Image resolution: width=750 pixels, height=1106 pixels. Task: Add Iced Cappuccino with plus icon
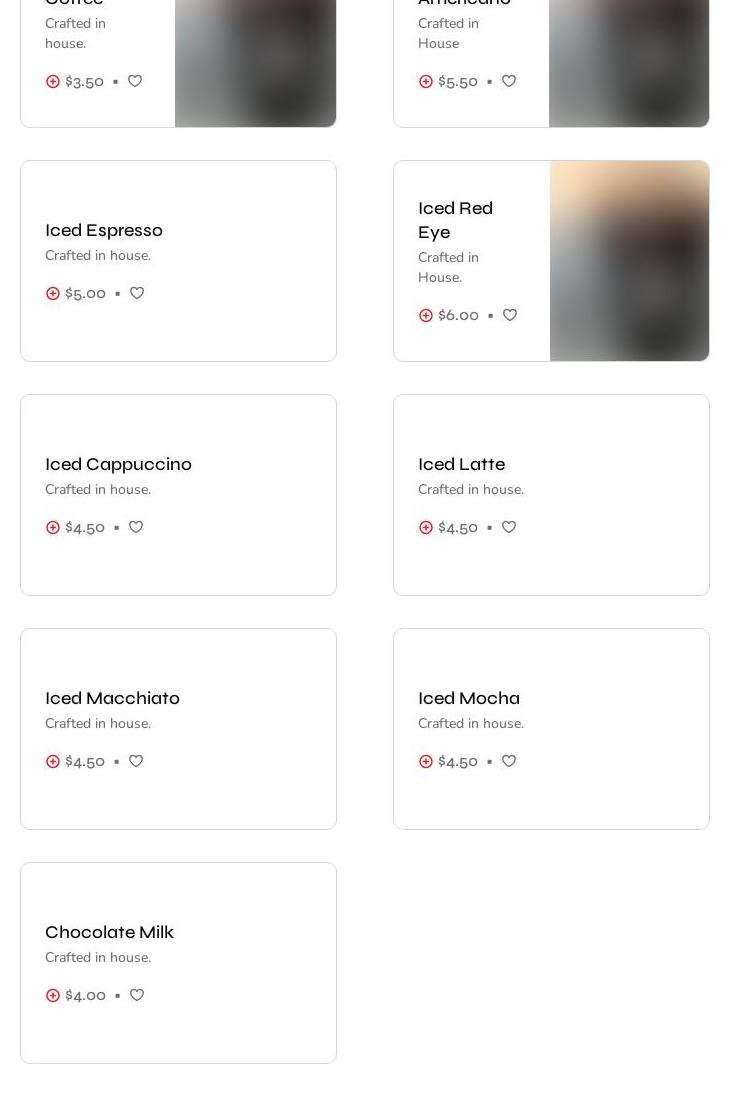coord(53,528)
